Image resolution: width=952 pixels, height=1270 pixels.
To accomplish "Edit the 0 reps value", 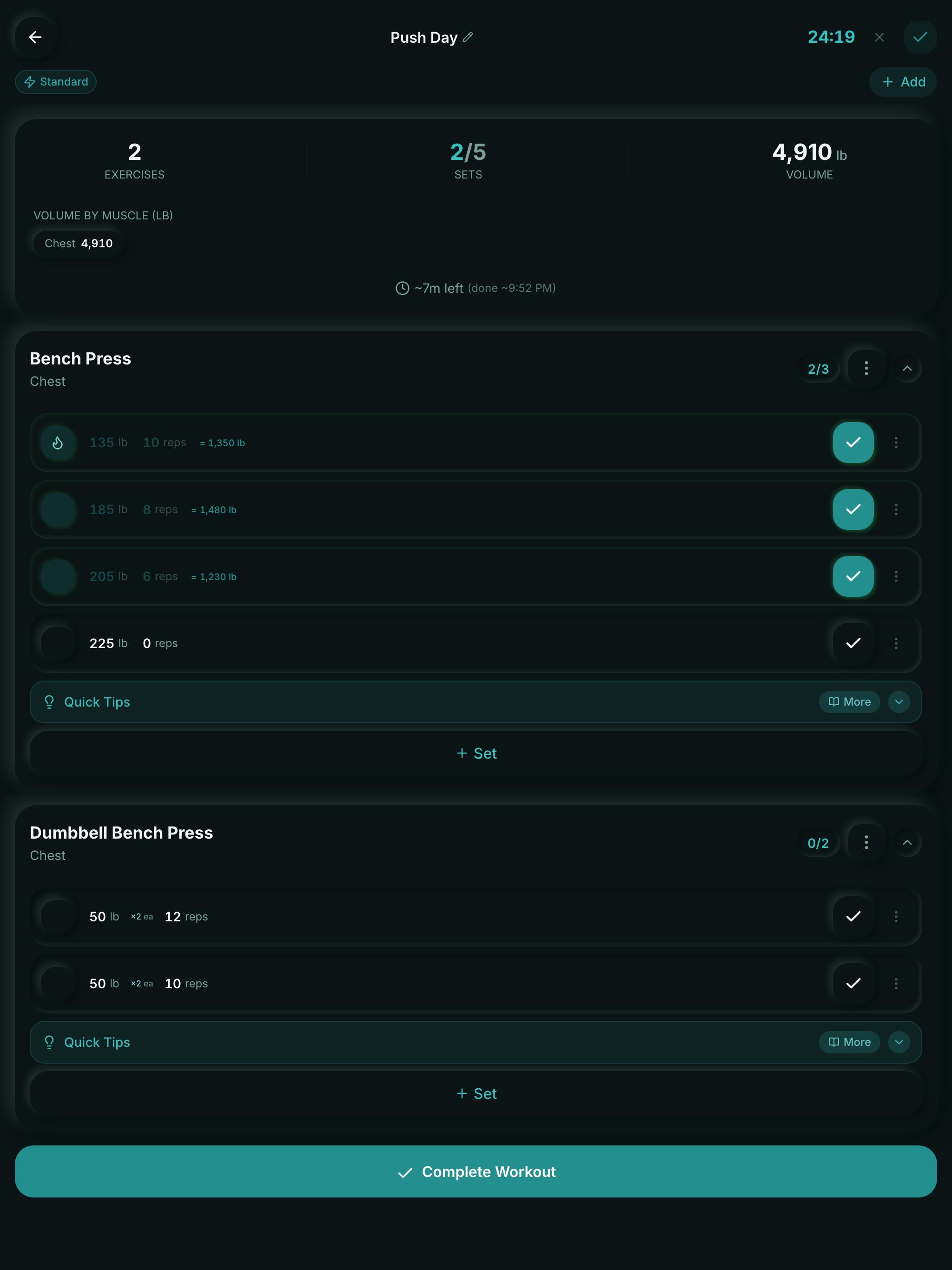I will pyautogui.click(x=147, y=644).
